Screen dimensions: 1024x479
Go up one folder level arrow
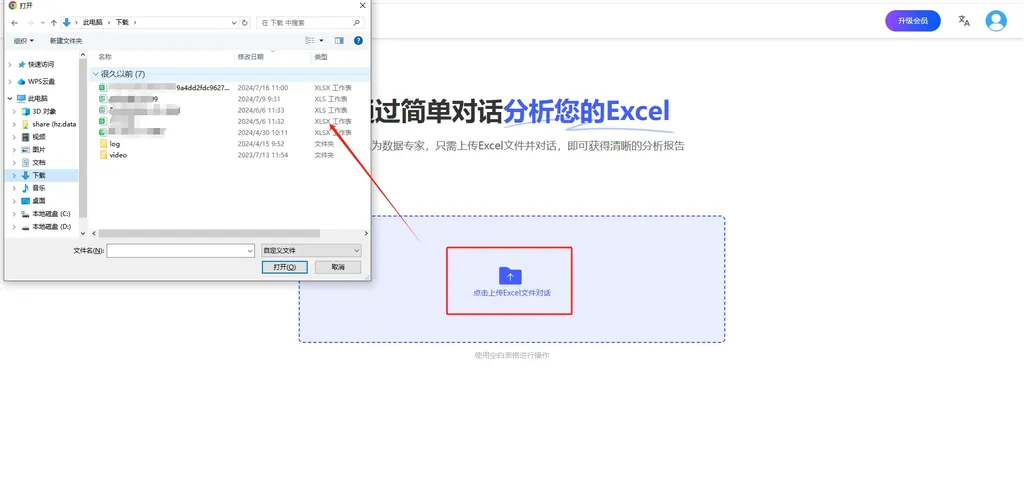coord(53,22)
